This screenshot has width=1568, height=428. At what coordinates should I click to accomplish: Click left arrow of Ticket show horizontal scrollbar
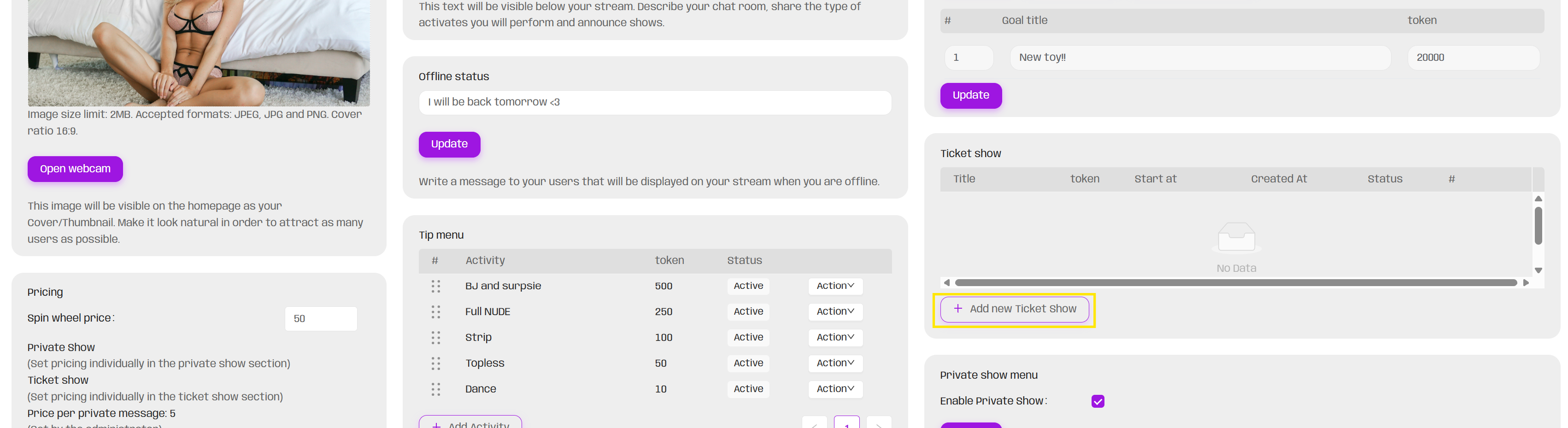[946, 282]
